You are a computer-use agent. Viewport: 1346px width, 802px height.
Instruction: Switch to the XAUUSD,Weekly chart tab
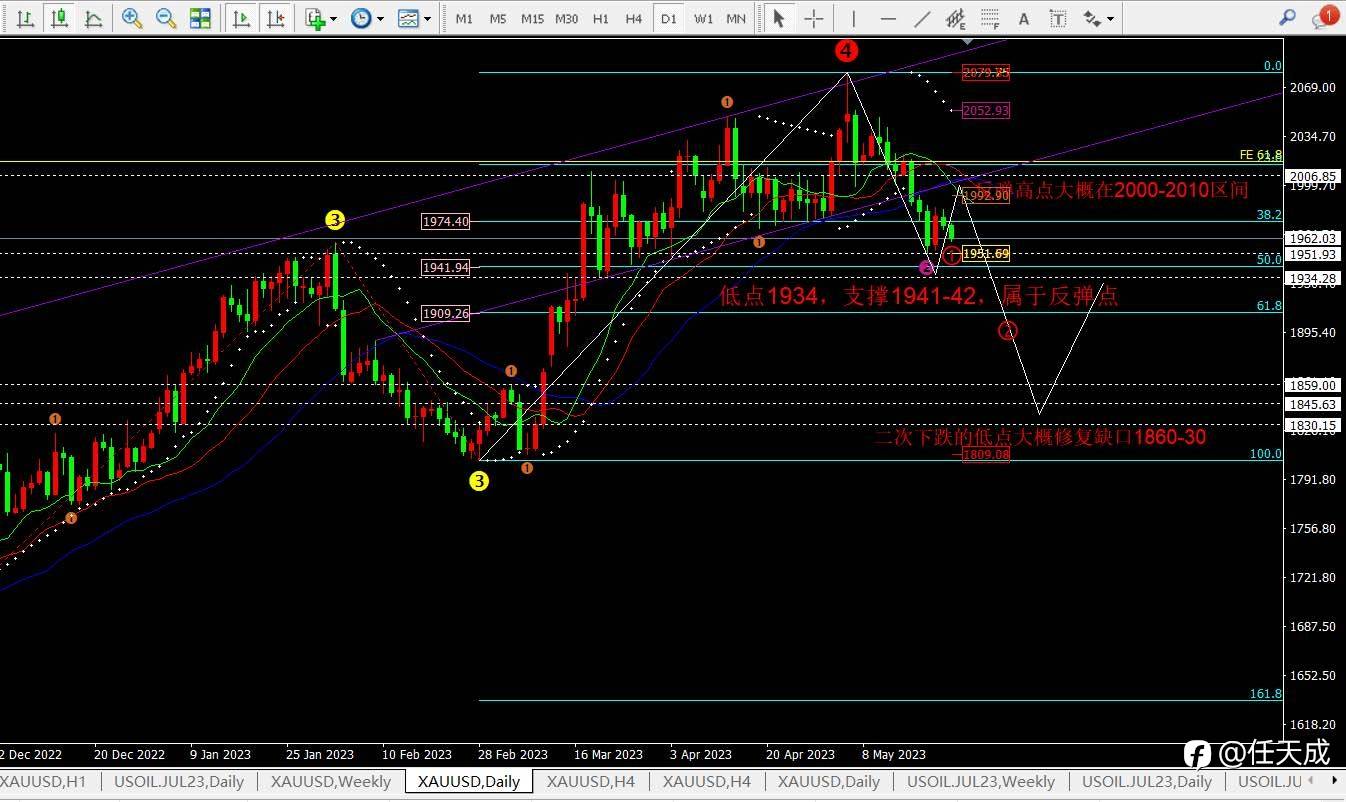click(x=331, y=781)
